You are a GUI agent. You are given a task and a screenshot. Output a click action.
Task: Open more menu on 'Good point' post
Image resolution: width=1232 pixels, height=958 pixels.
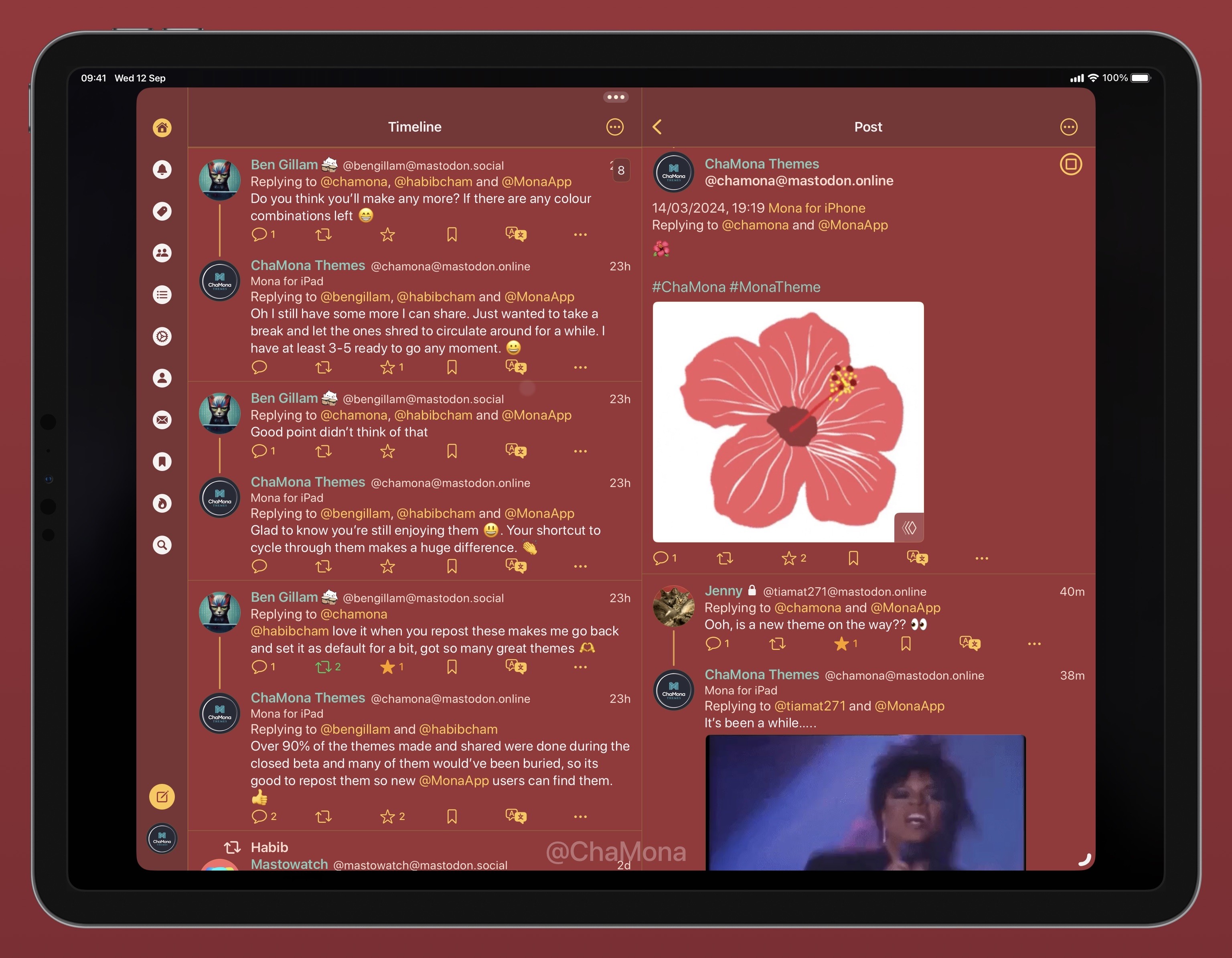click(580, 451)
